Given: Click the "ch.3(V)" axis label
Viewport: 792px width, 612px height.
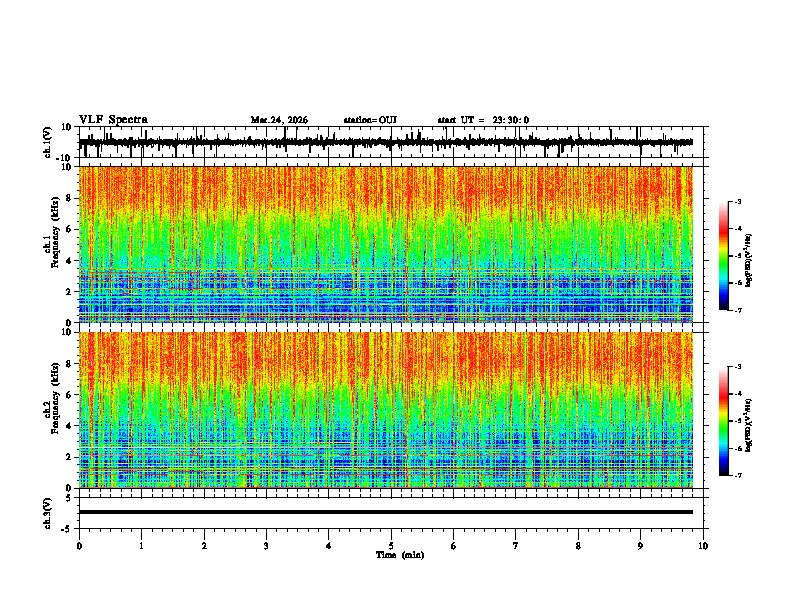Looking at the screenshot, I should [48, 513].
